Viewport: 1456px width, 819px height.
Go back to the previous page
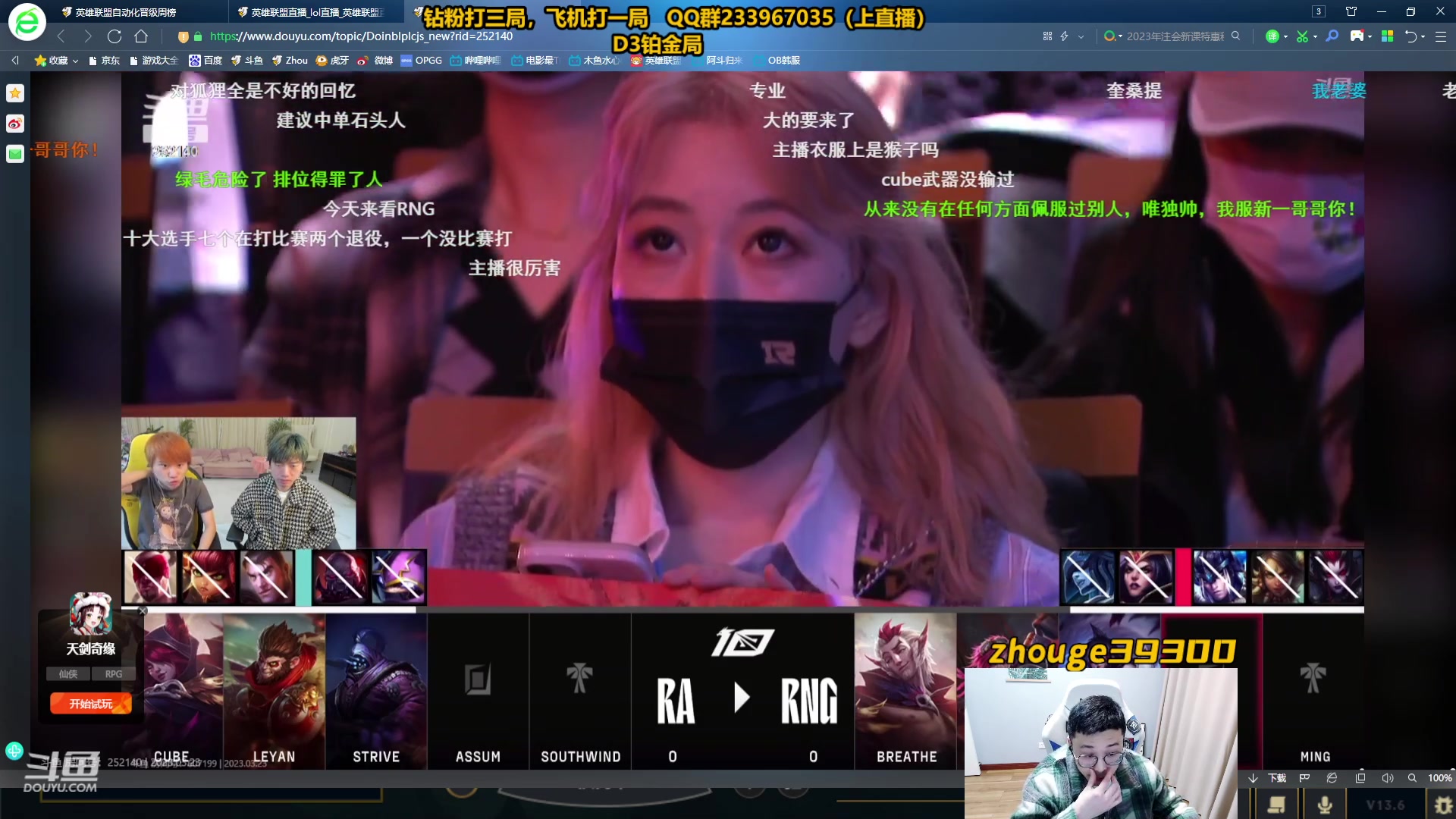coord(61,36)
